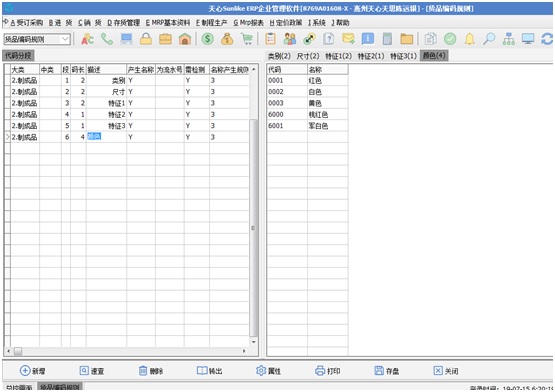Click the left grid scroll-up arrow

tap(253, 69)
